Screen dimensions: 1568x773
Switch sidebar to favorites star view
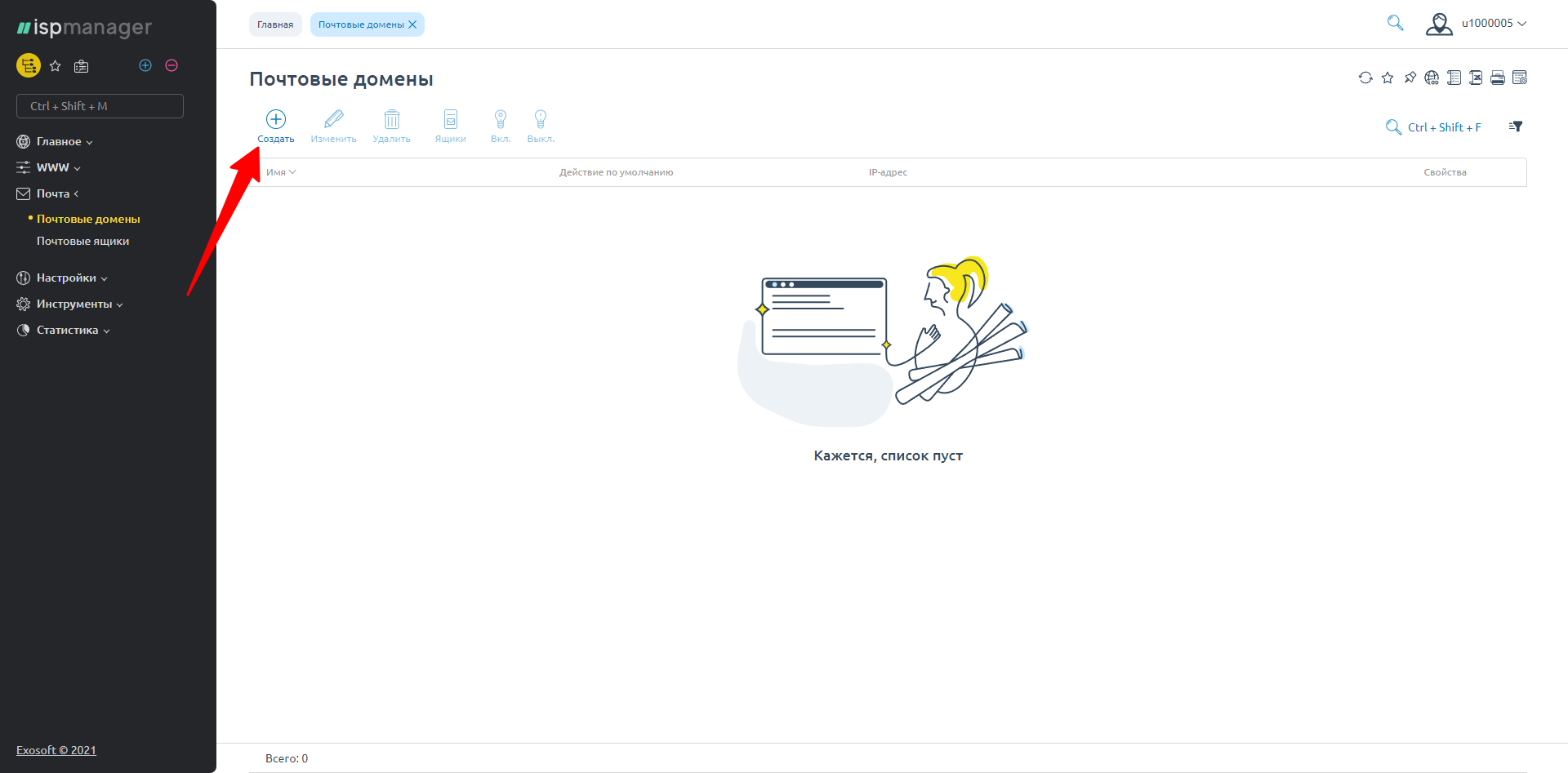tap(56, 66)
